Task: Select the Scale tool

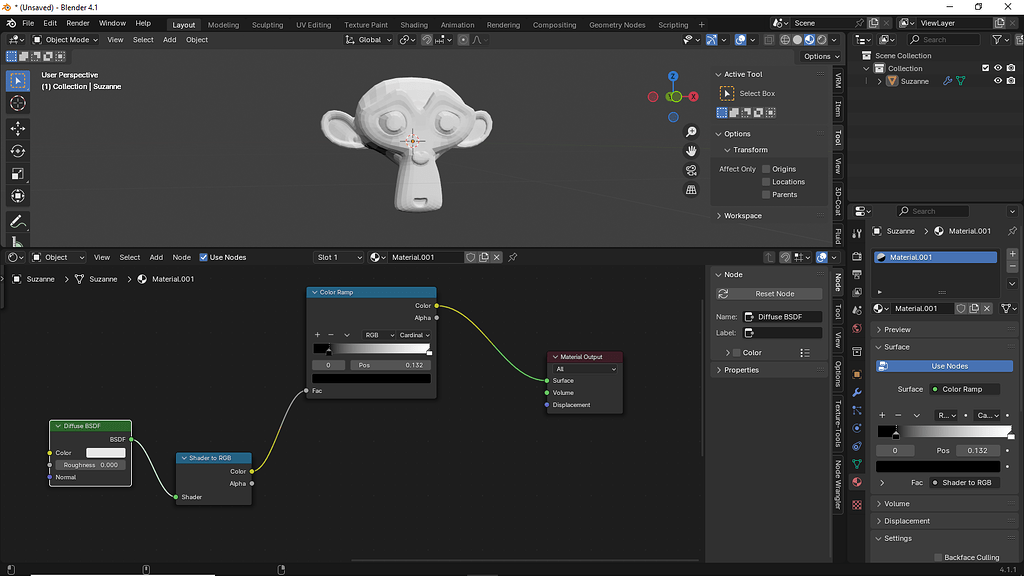Action: [x=18, y=174]
